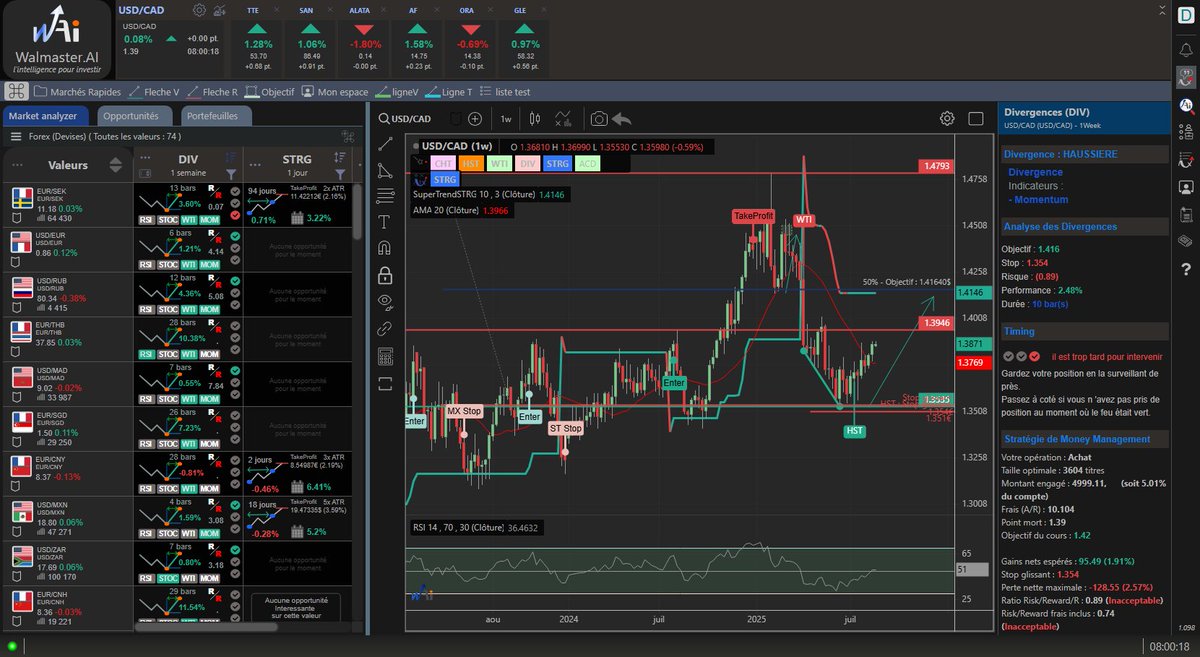Image resolution: width=1200 pixels, height=657 pixels.
Task: Click the link icon in drawing toolbar
Action: (x=386, y=328)
